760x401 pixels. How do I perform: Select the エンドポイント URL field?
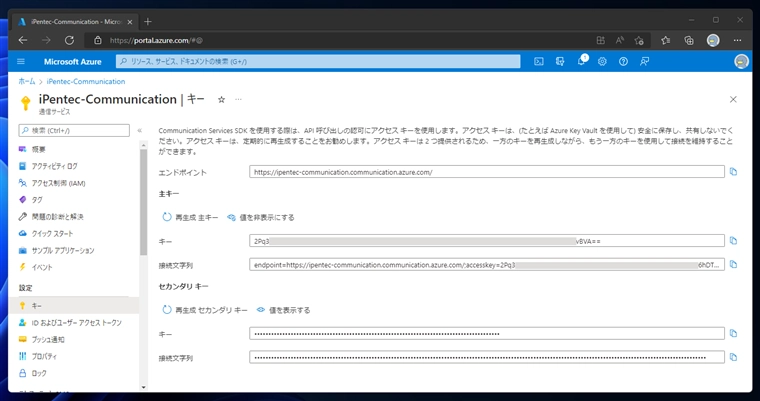(x=487, y=172)
